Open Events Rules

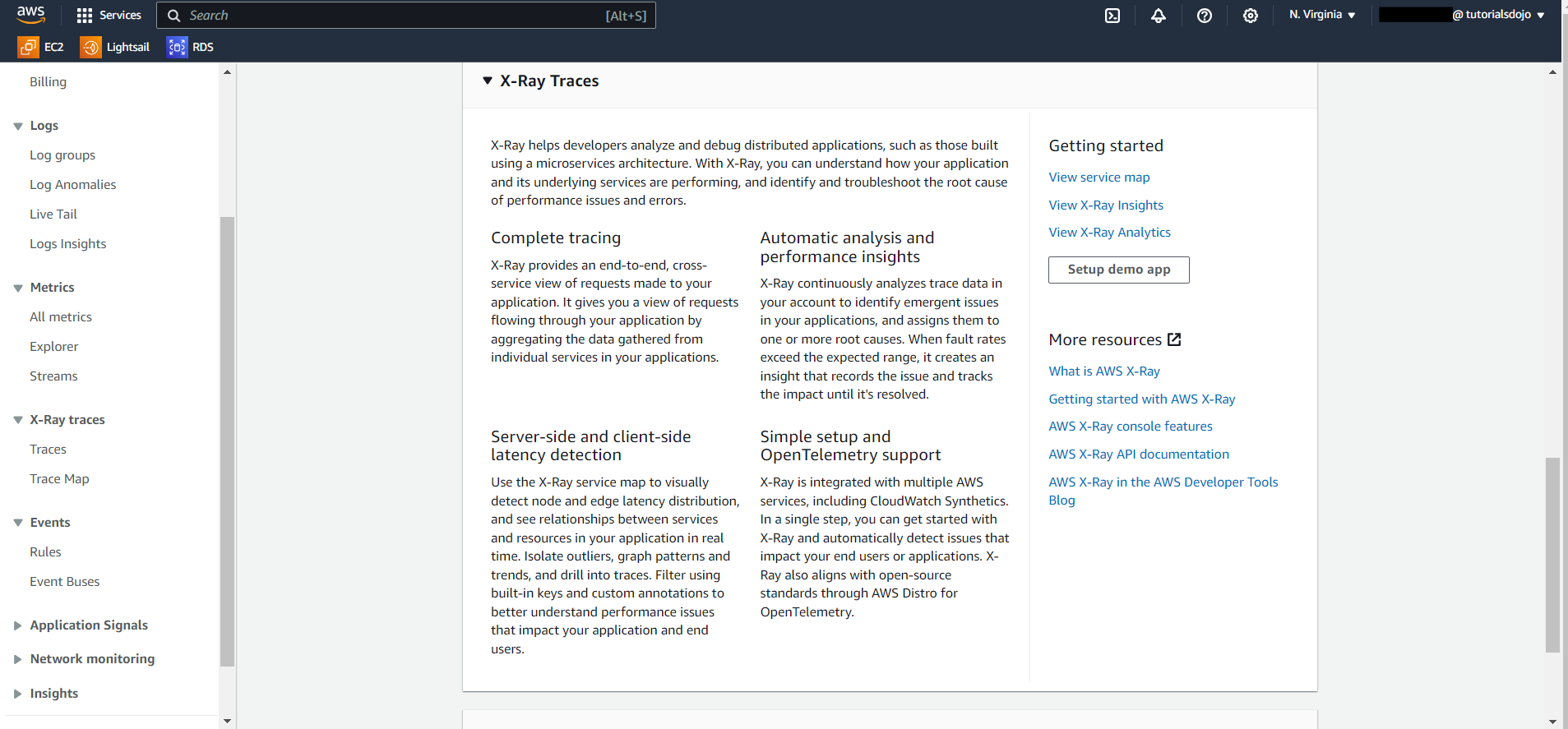coord(45,552)
